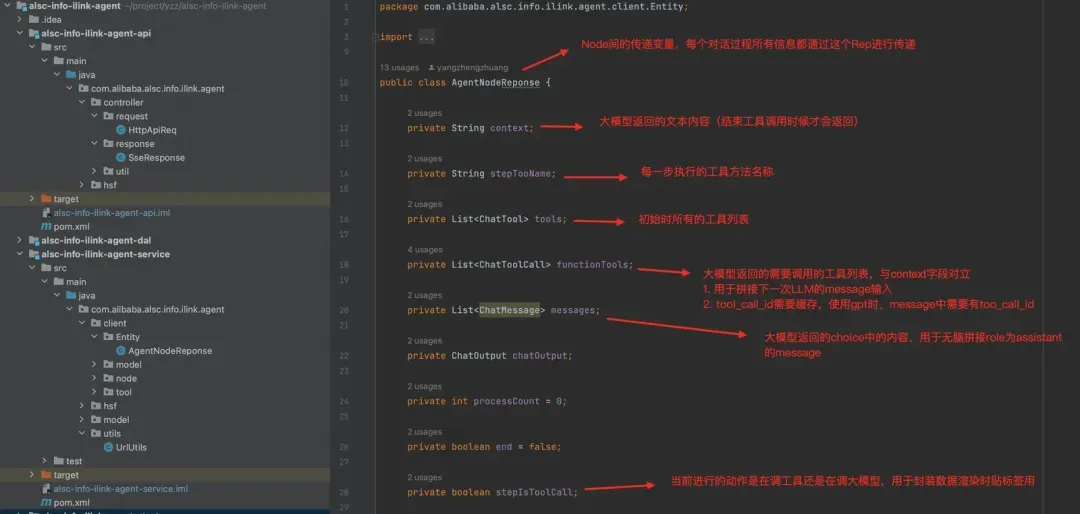Click the 'messages' field name
The width and height of the screenshot is (1080, 514).
tap(572, 310)
